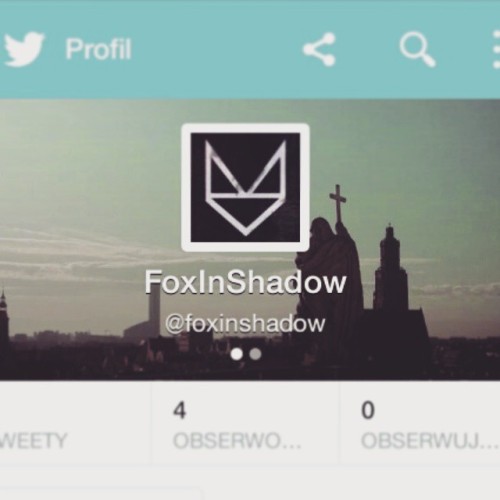500x500 pixels.
Task: Switch to the second gray page dot
Action: (x=256, y=354)
